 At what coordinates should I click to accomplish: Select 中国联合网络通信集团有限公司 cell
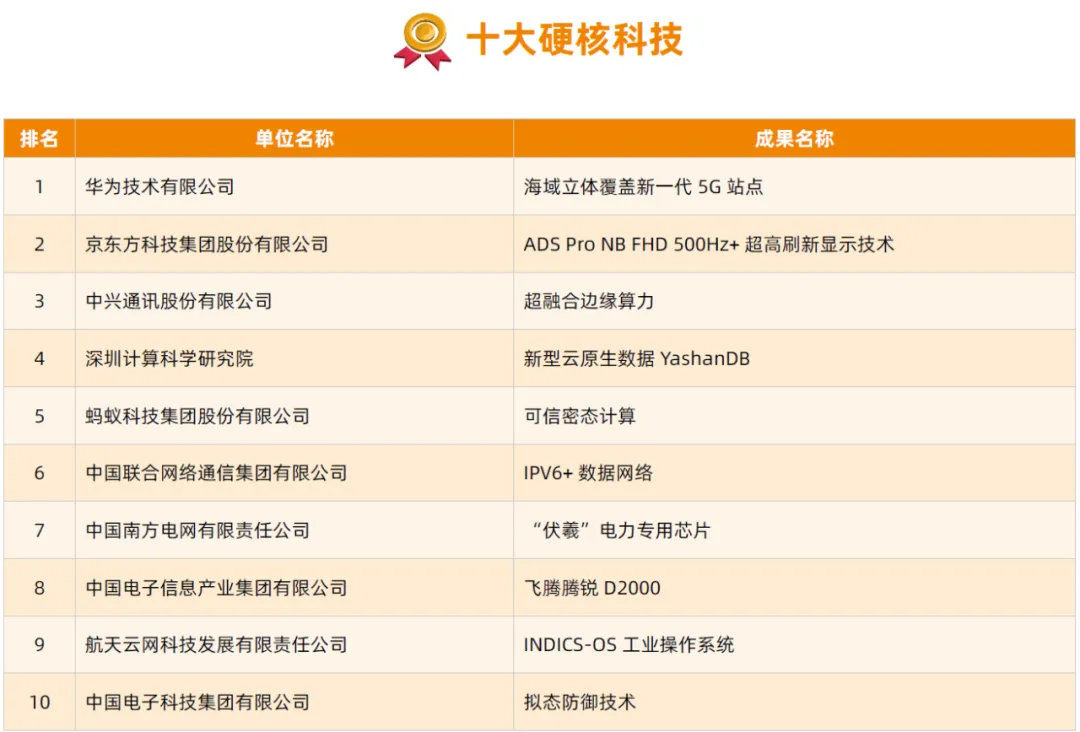294,473
